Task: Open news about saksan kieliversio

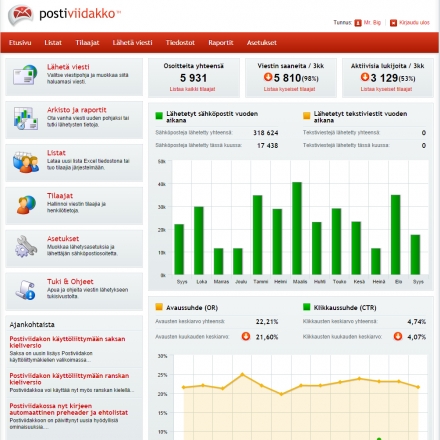Action: point(67,342)
